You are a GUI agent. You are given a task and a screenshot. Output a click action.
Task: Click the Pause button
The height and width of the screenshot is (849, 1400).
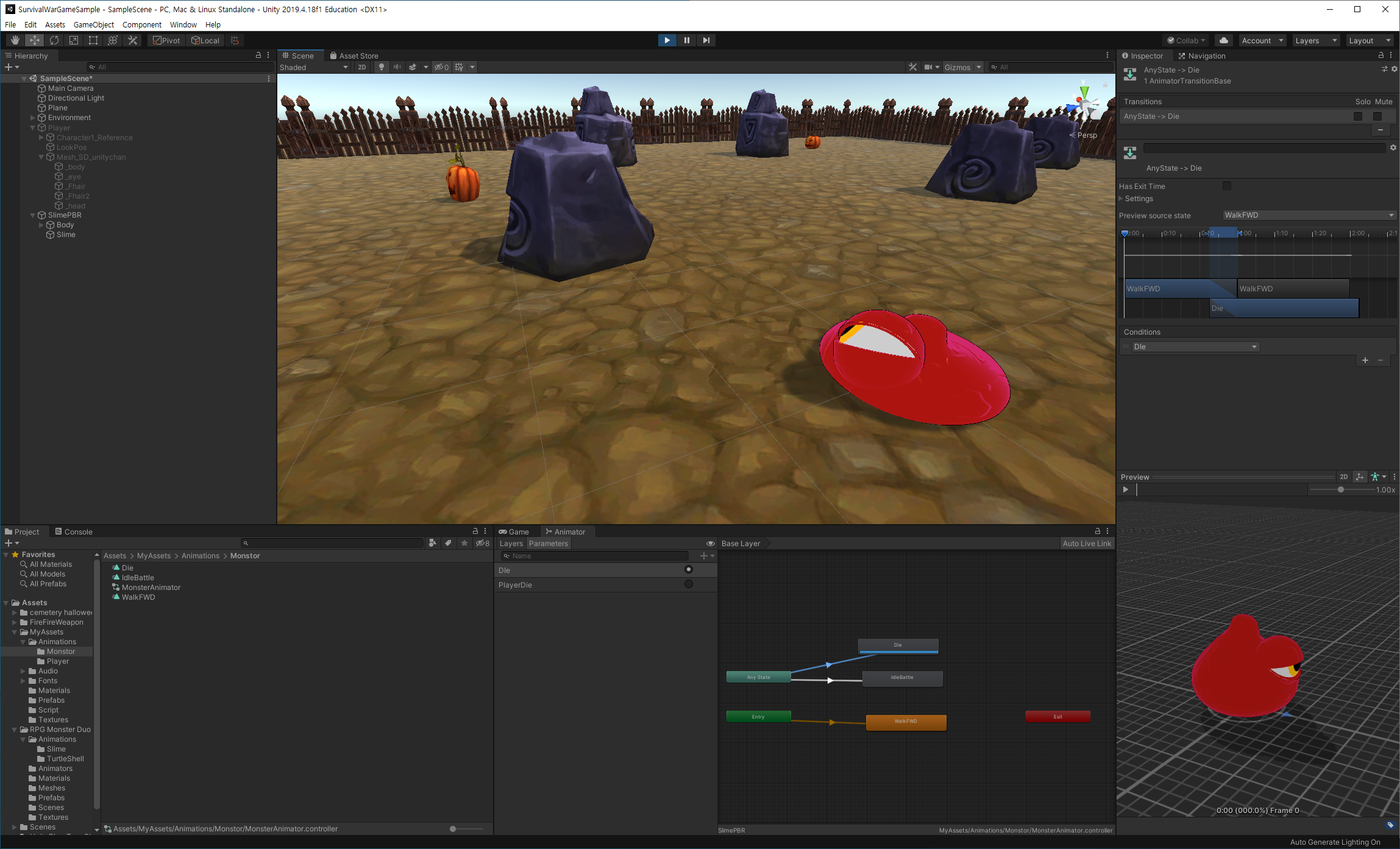point(686,40)
